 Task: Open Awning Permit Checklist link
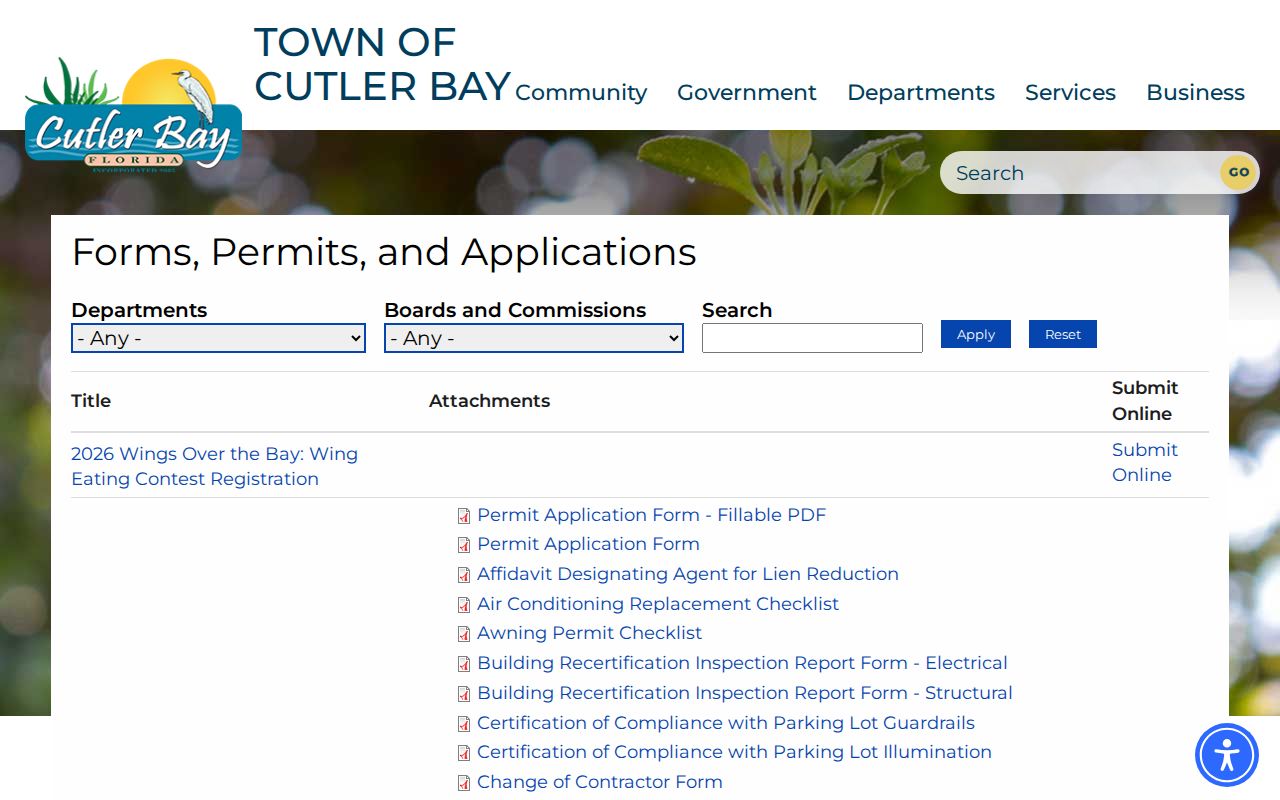click(x=589, y=633)
